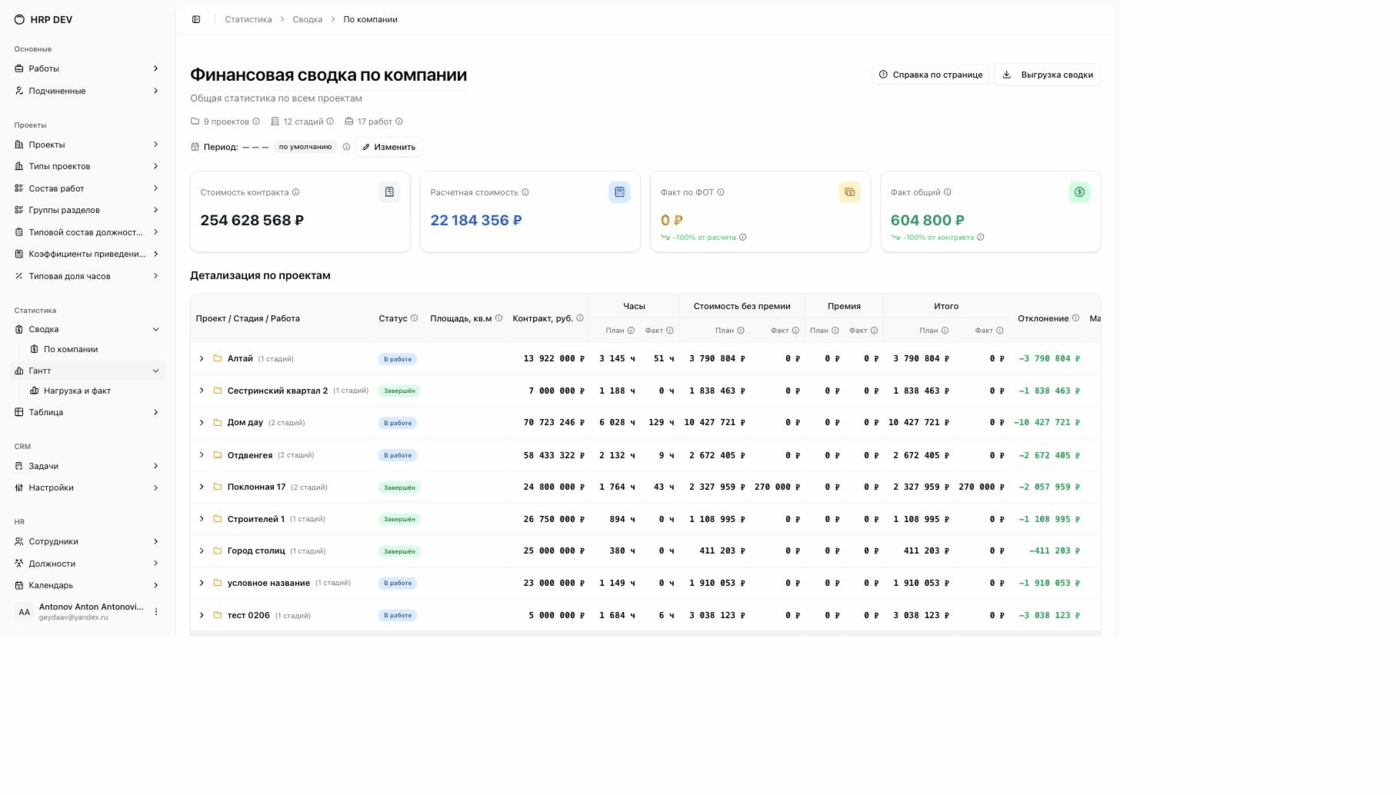Open the Сотрудники menu item

86,542
